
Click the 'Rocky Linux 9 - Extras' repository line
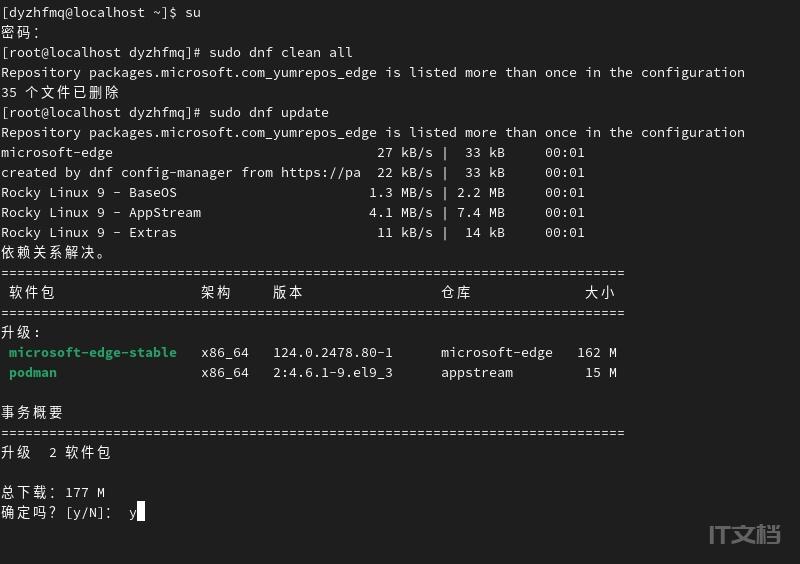[x=89, y=232]
